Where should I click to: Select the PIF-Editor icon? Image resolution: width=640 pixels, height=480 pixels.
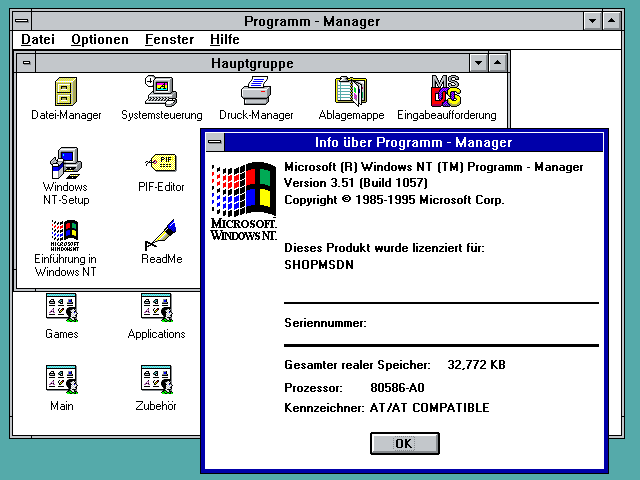161,162
